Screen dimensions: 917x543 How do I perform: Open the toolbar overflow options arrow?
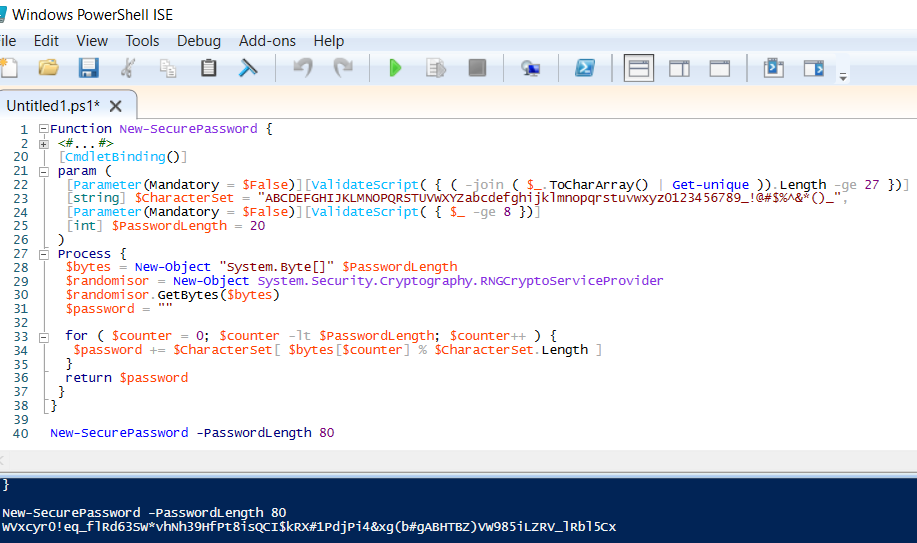[x=843, y=76]
